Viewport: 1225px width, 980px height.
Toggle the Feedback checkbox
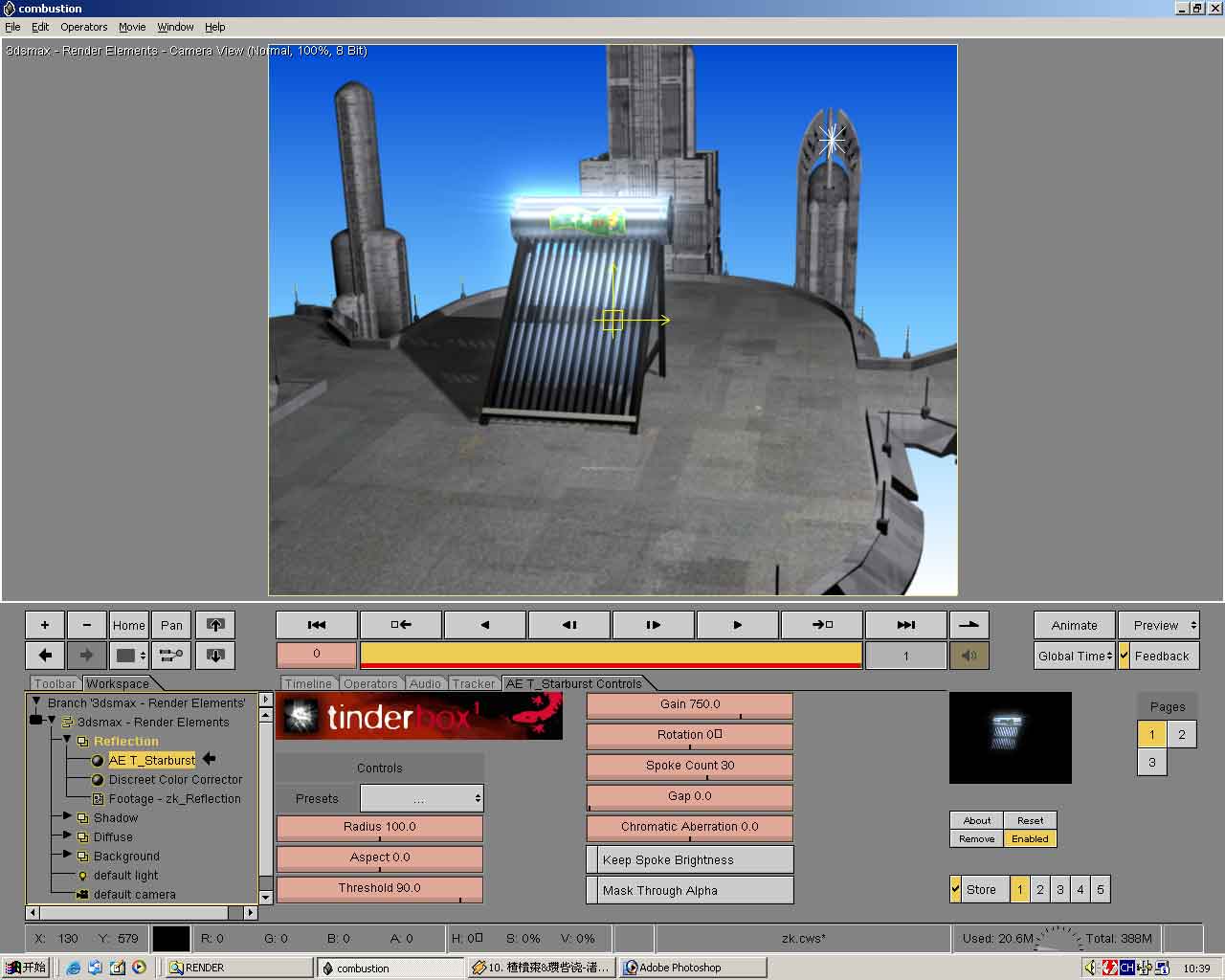(1125, 656)
